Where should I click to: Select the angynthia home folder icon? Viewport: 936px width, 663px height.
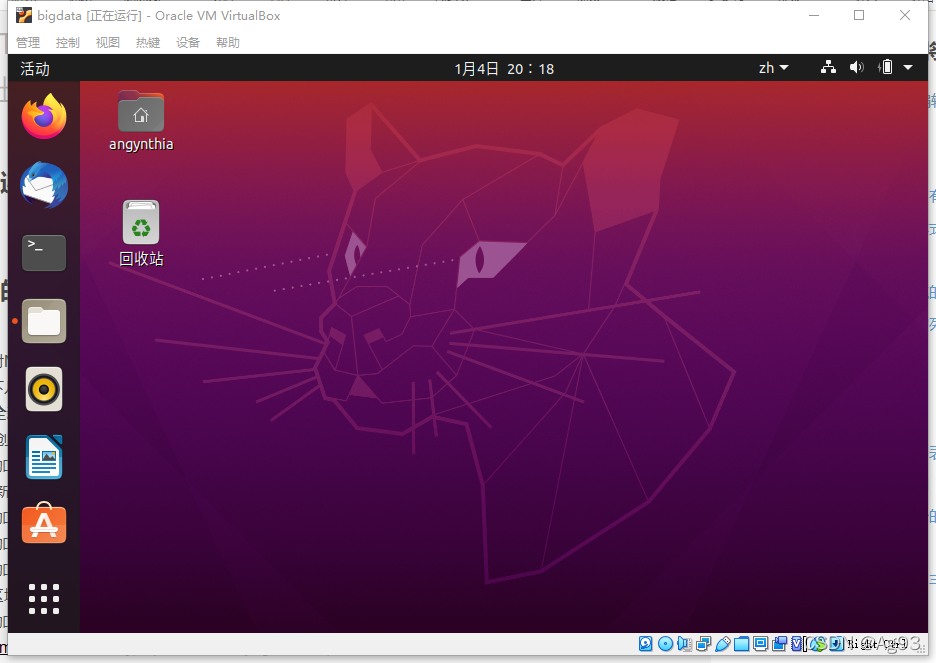tap(141, 112)
